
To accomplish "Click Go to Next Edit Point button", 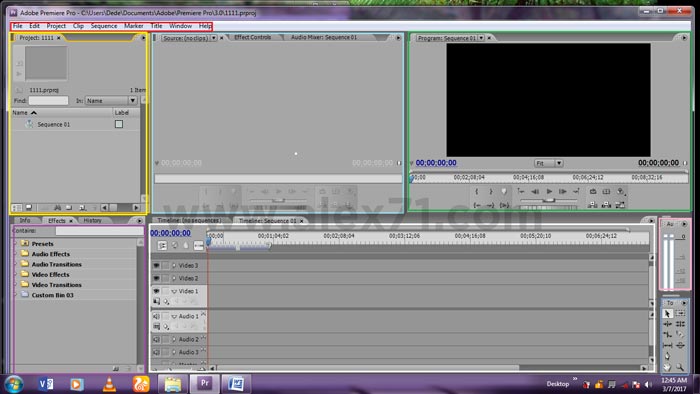I will [x=577, y=191].
